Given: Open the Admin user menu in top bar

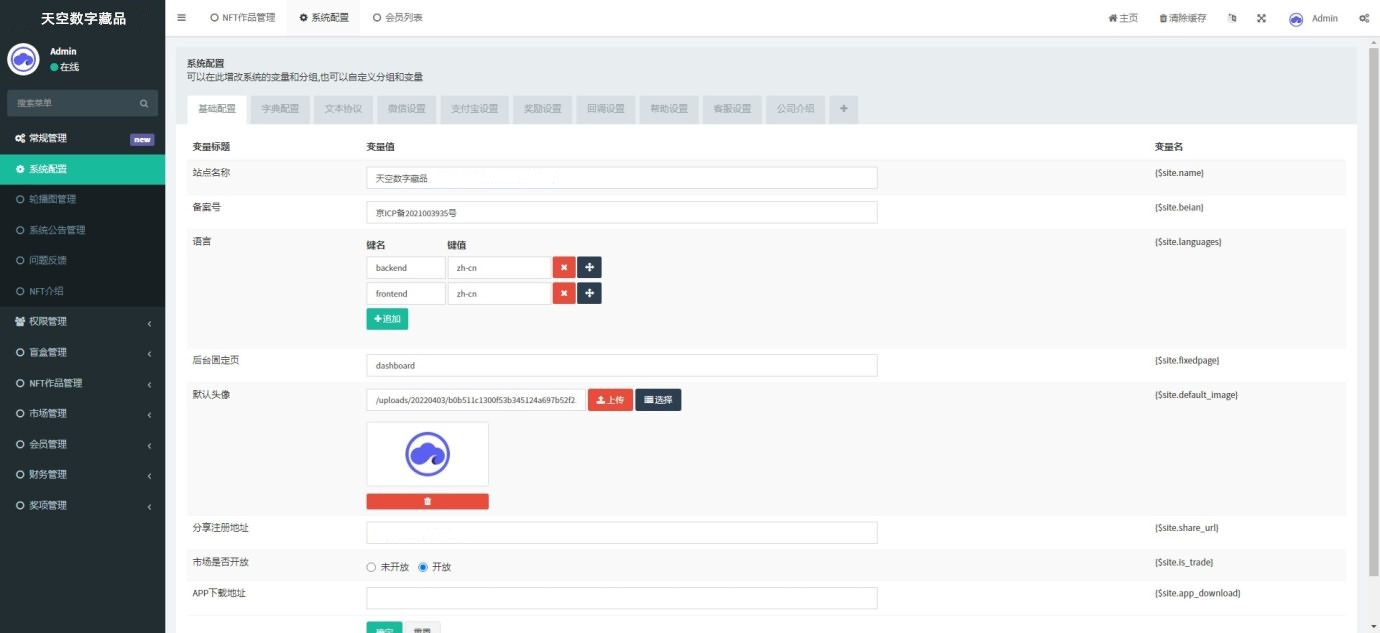Looking at the screenshot, I should [x=1313, y=18].
